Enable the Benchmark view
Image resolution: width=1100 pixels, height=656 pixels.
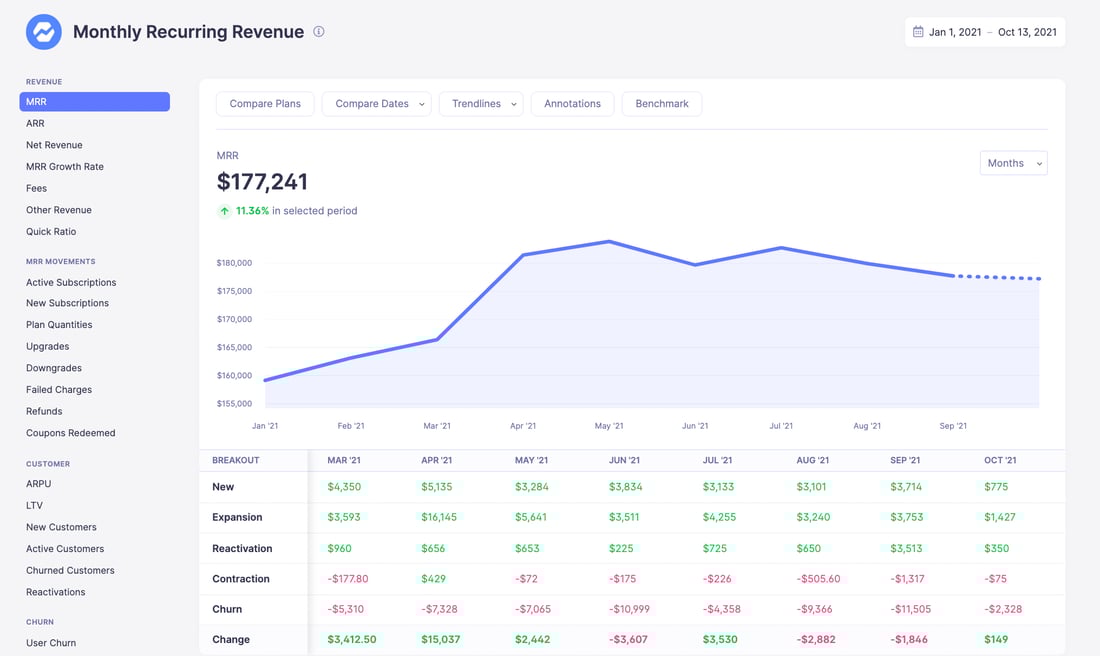coord(661,103)
